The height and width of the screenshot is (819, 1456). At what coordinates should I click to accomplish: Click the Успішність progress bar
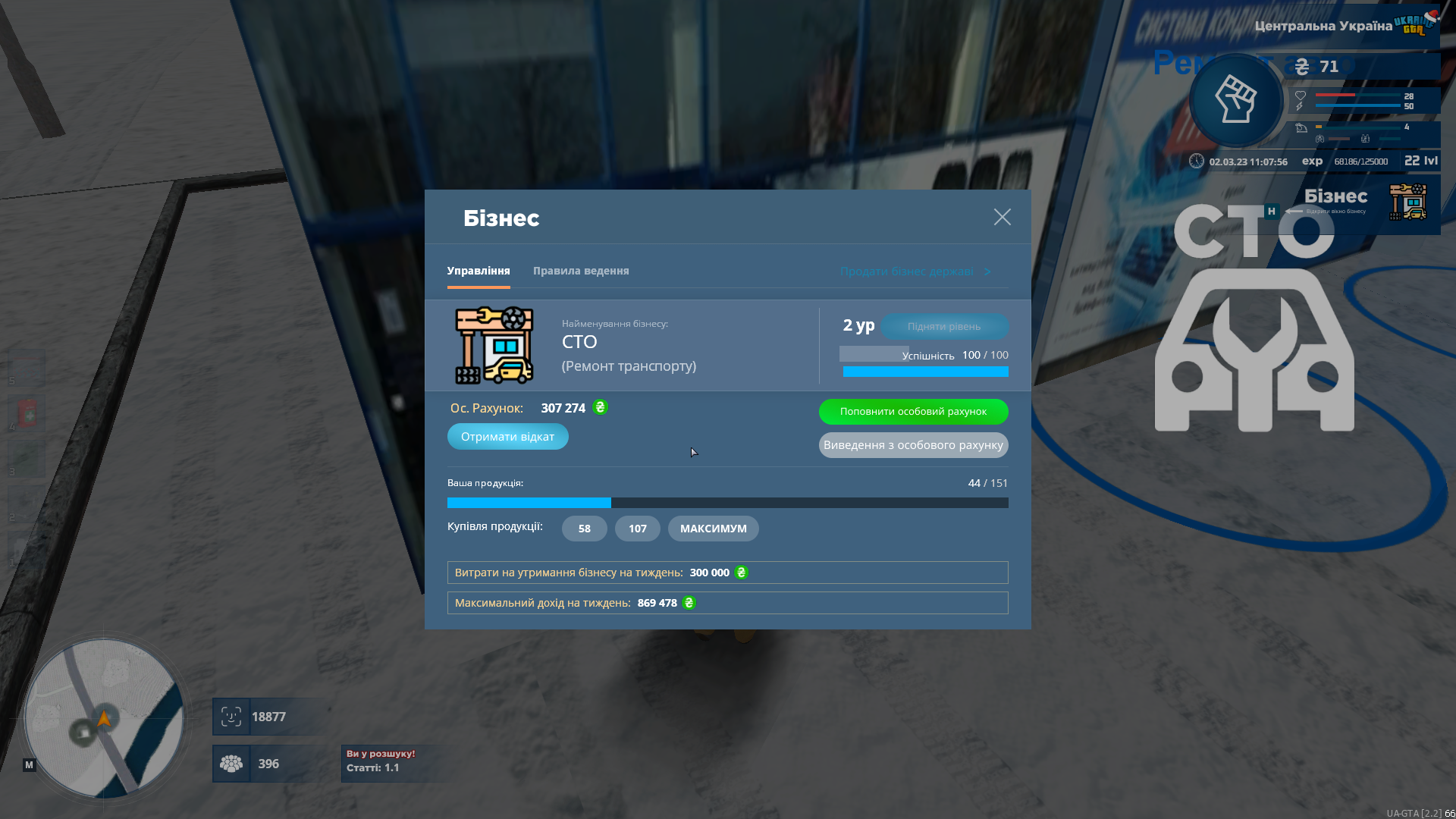tap(925, 372)
